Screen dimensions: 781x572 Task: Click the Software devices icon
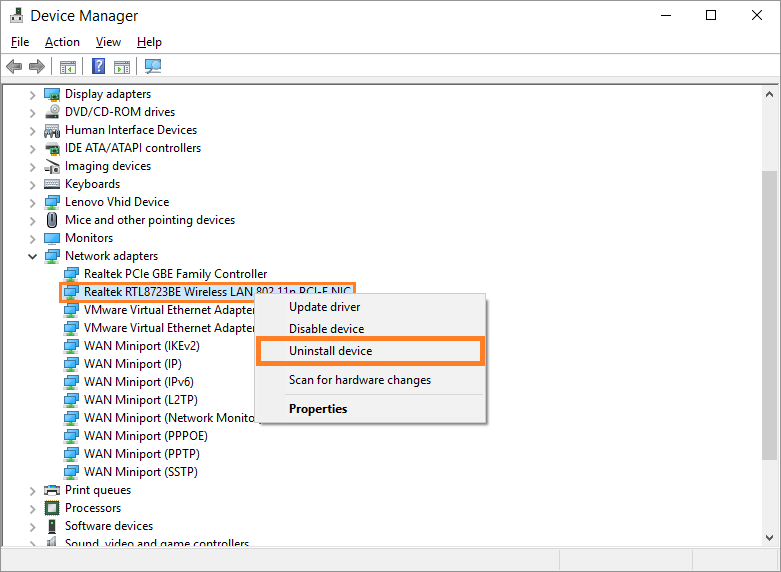[52, 526]
